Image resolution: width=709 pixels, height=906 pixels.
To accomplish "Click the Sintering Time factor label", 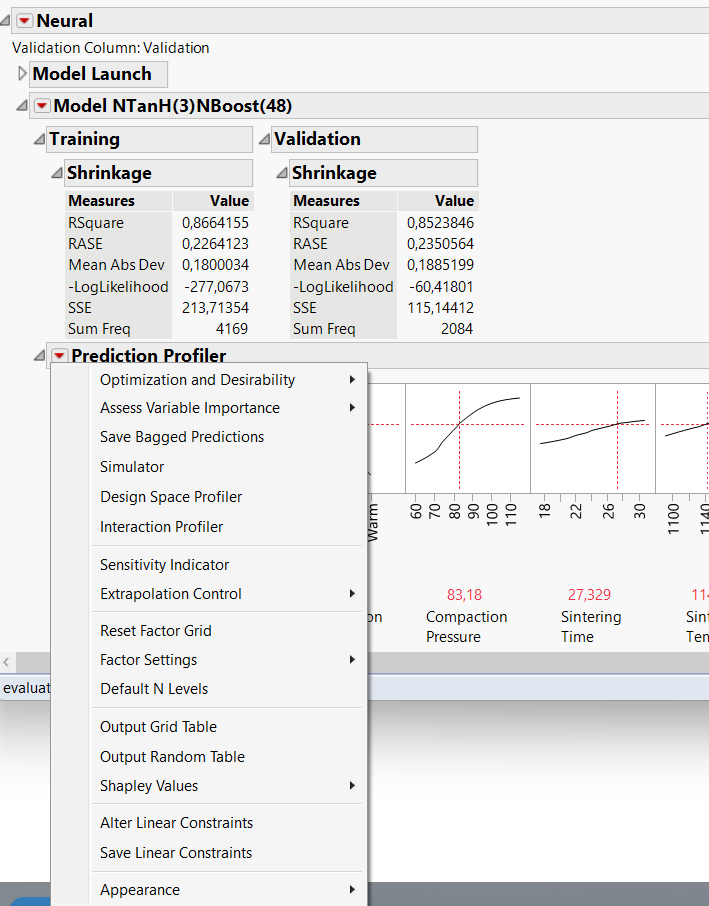I will (x=591, y=627).
